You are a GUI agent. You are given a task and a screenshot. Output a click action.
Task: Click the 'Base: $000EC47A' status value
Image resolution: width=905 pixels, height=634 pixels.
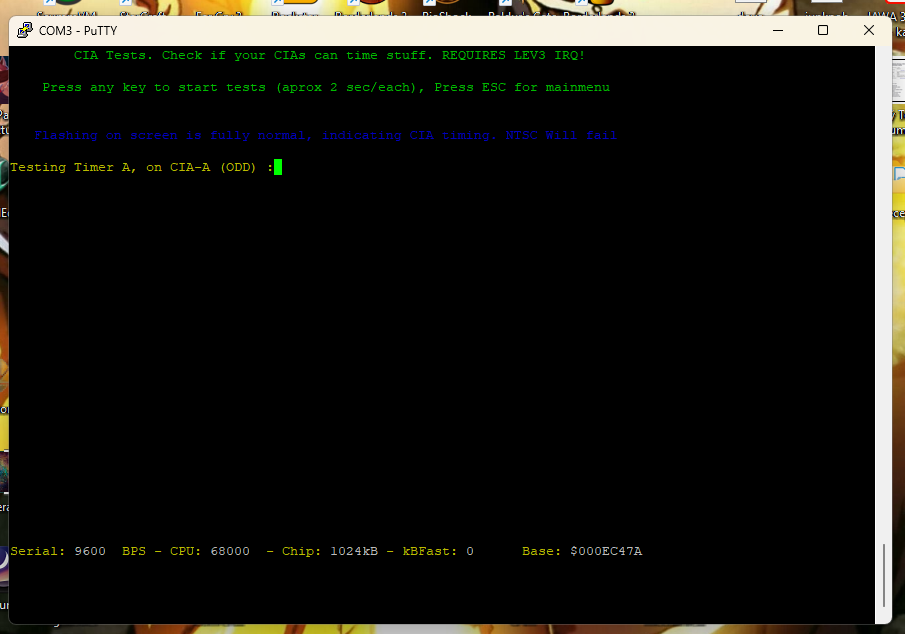582,551
